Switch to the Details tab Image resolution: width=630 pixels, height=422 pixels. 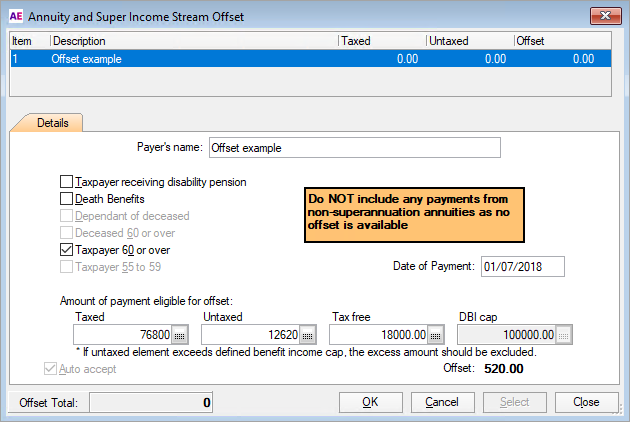[x=52, y=123]
